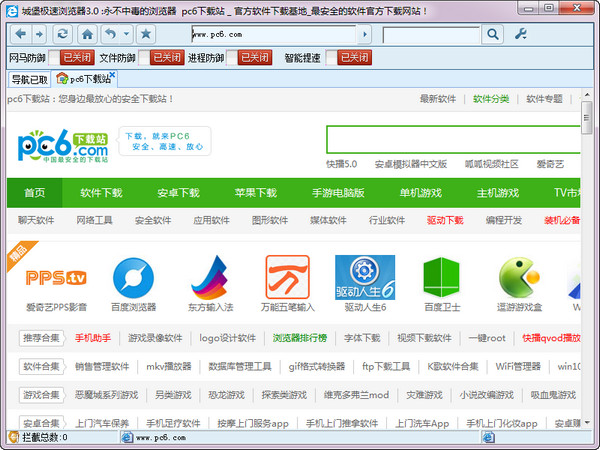Click the 驱动人生6 gear icon
Screen dimensions: 600x450
coord(365,278)
